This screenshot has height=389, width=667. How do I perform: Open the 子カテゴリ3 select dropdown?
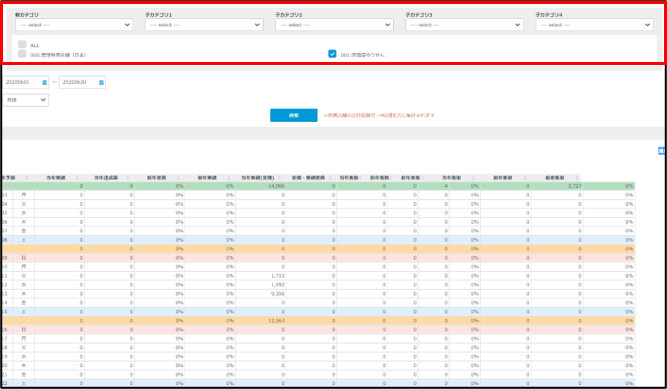tap(464, 25)
